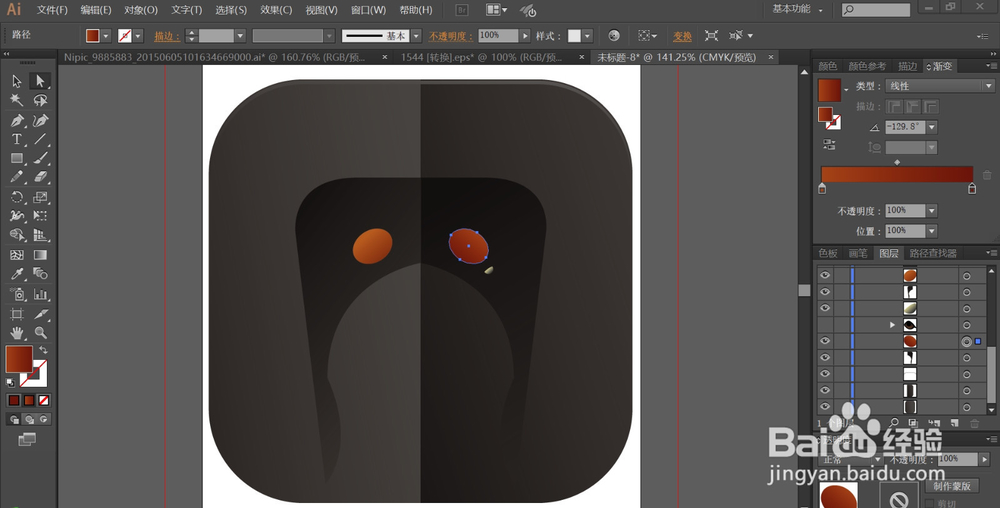This screenshot has width=1000, height=508.
Task: Open fill color dropdown in control bar
Action: click(106, 36)
